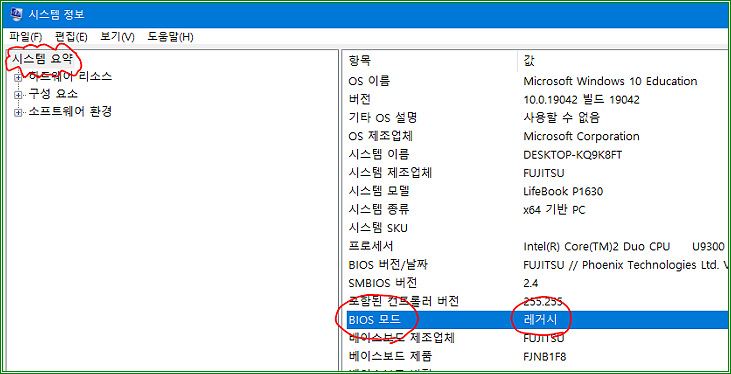731x374 pixels.
Task: Open the 파일(F) menu
Action: pos(26,37)
